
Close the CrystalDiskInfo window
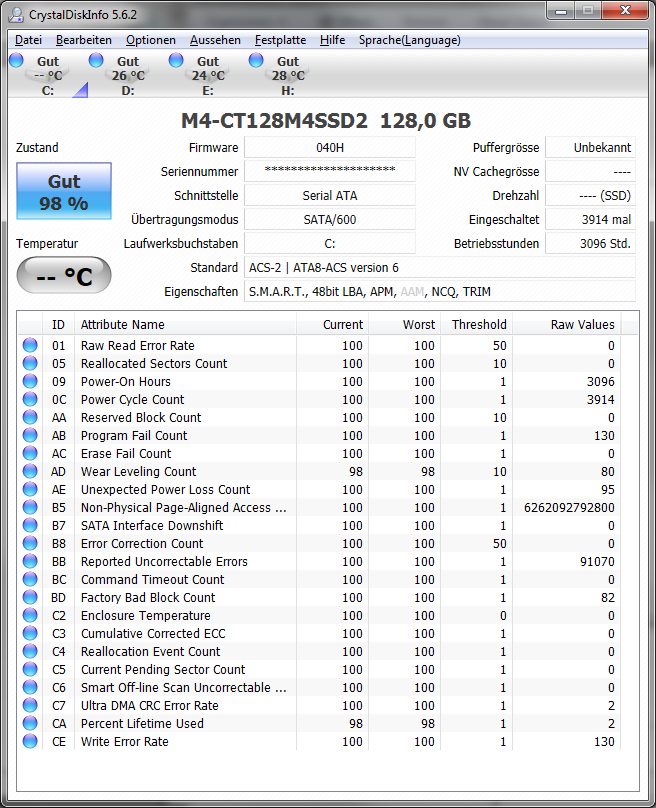[625, 11]
